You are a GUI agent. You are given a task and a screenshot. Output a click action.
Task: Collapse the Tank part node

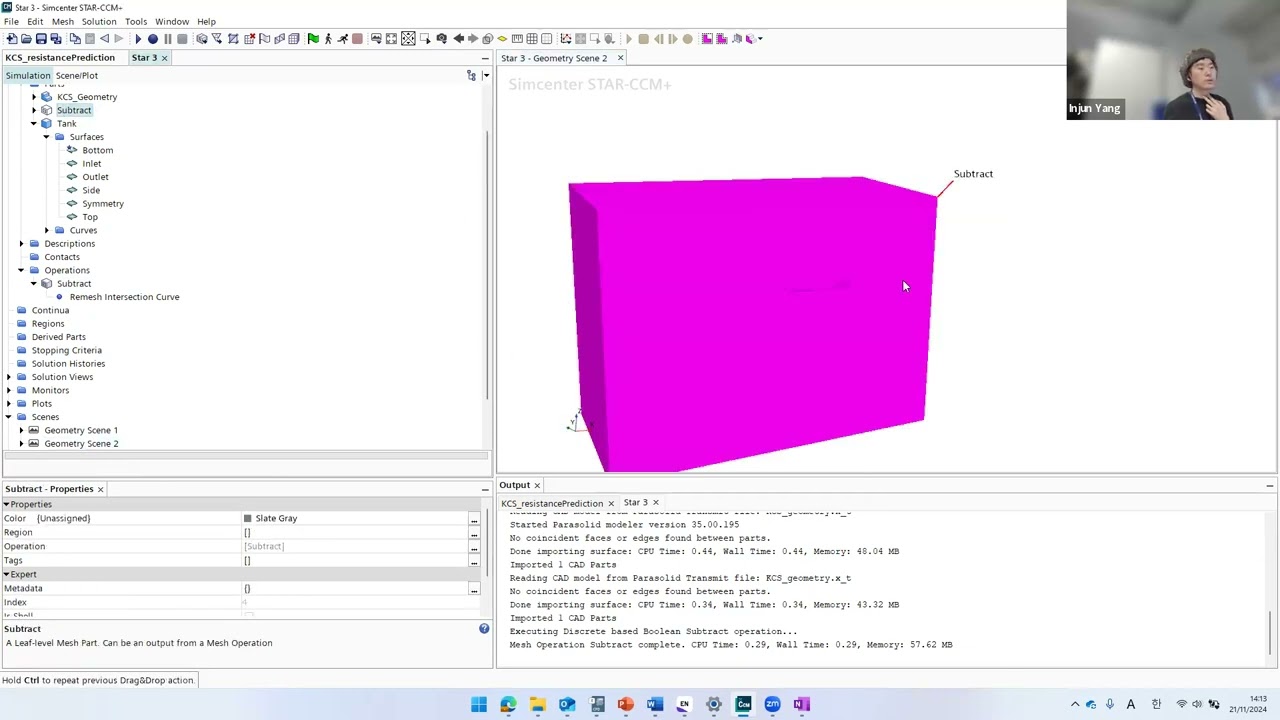point(33,124)
